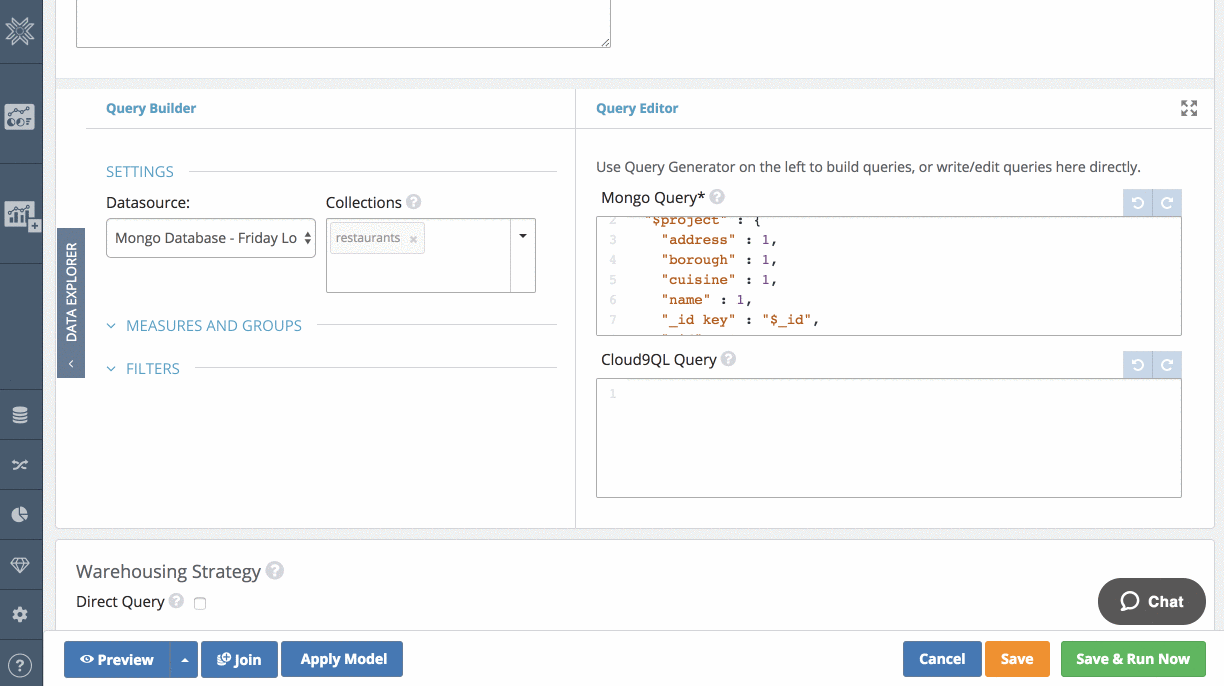1224x686 pixels.
Task: Open the help question mark sidebar icon
Action: (x=20, y=664)
